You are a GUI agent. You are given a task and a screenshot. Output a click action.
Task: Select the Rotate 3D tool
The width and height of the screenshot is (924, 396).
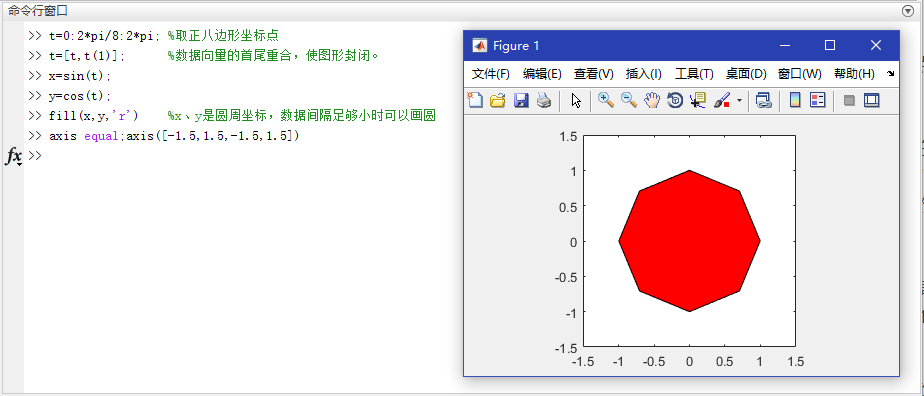[675, 100]
